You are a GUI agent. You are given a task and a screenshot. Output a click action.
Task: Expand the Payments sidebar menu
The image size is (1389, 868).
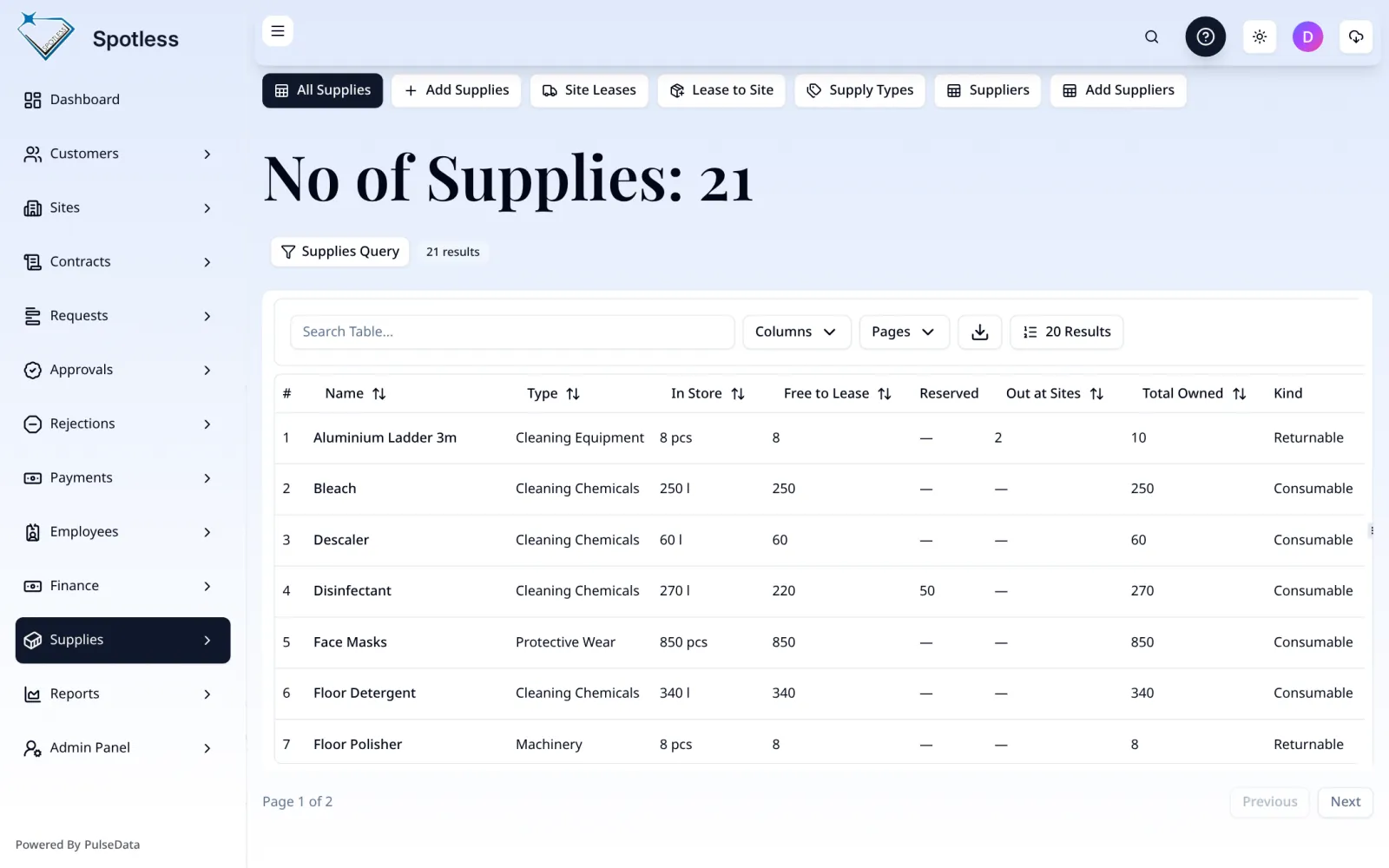point(122,477)
